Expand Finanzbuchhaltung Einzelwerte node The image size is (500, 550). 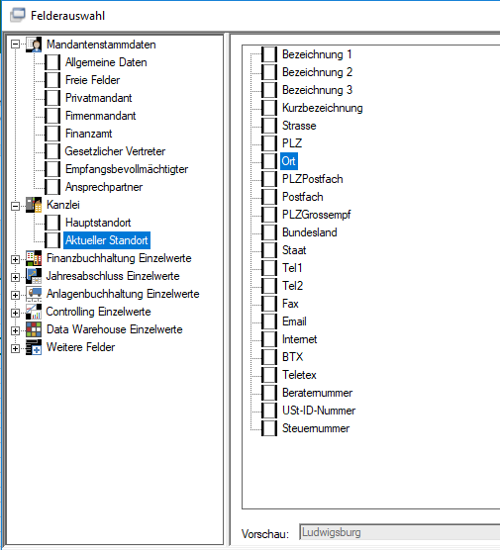15,259
